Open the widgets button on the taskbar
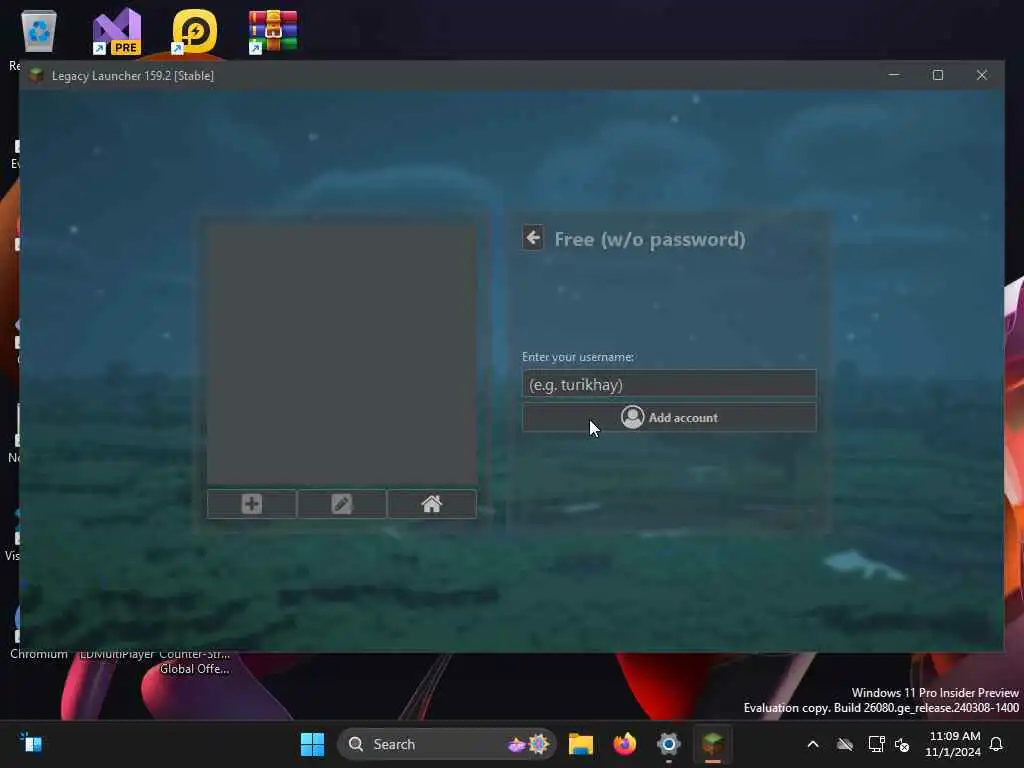Viewport: 1024px width, 768px height. pos(31,744)
